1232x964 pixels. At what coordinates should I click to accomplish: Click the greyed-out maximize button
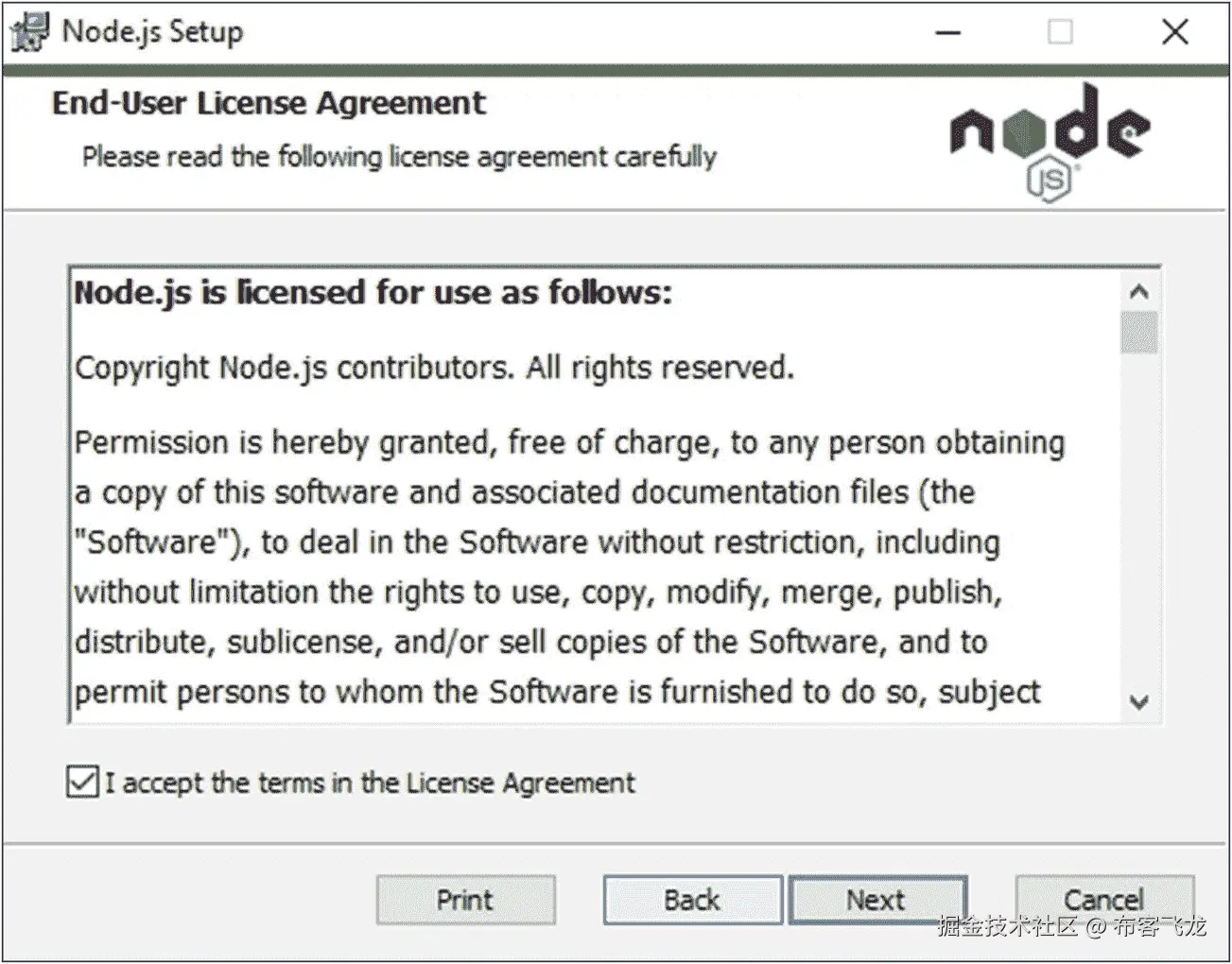[x=1061, y=32]
